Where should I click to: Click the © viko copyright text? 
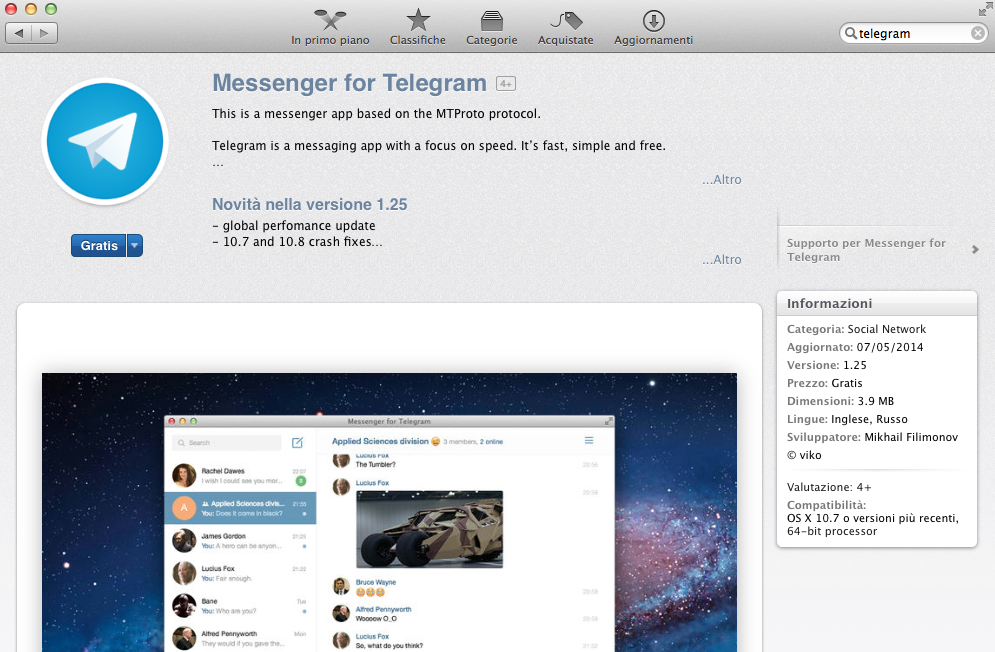[x=804, y=455]
